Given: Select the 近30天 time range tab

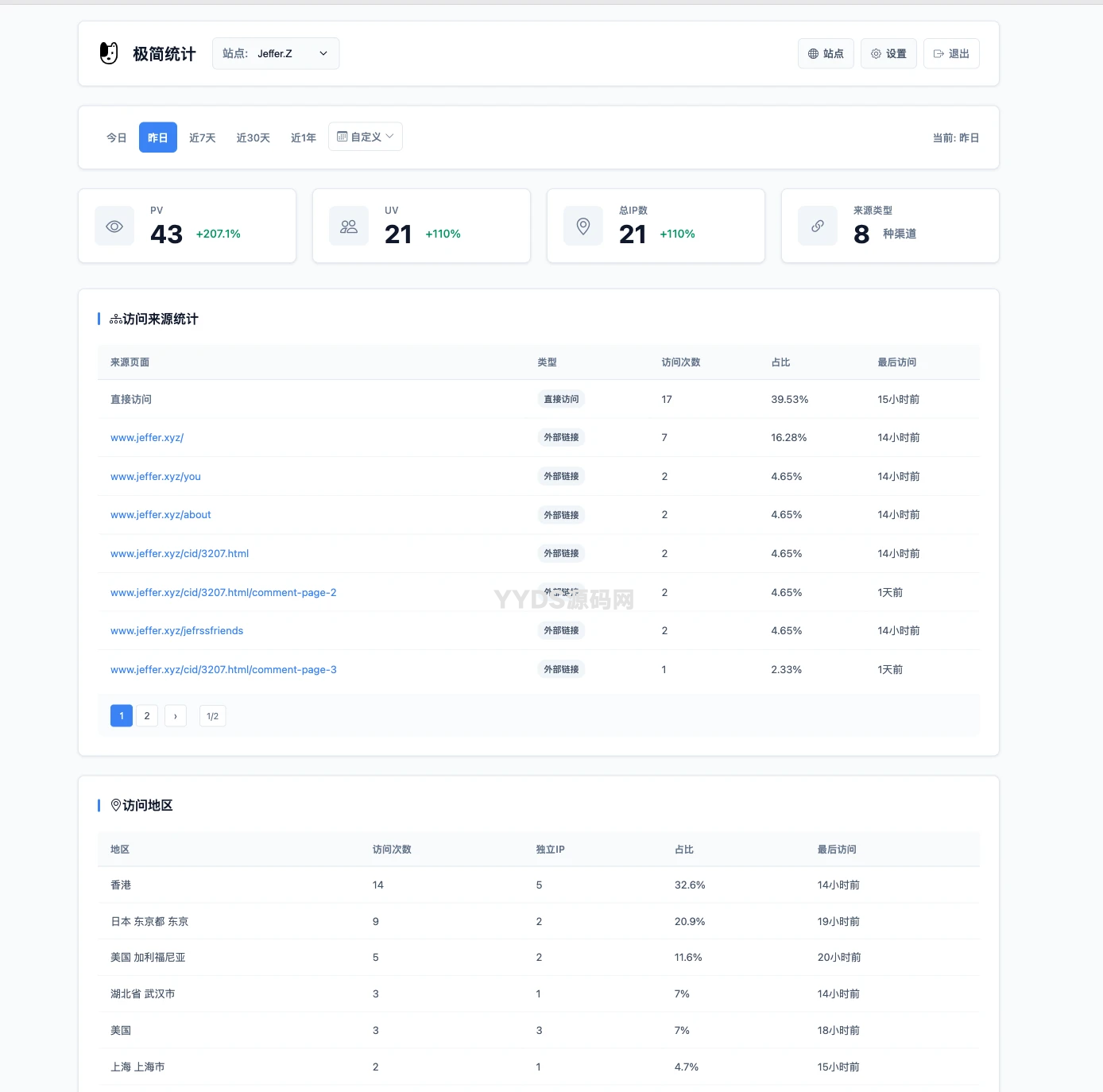Looking at the screenshot, I should point(253,137).
